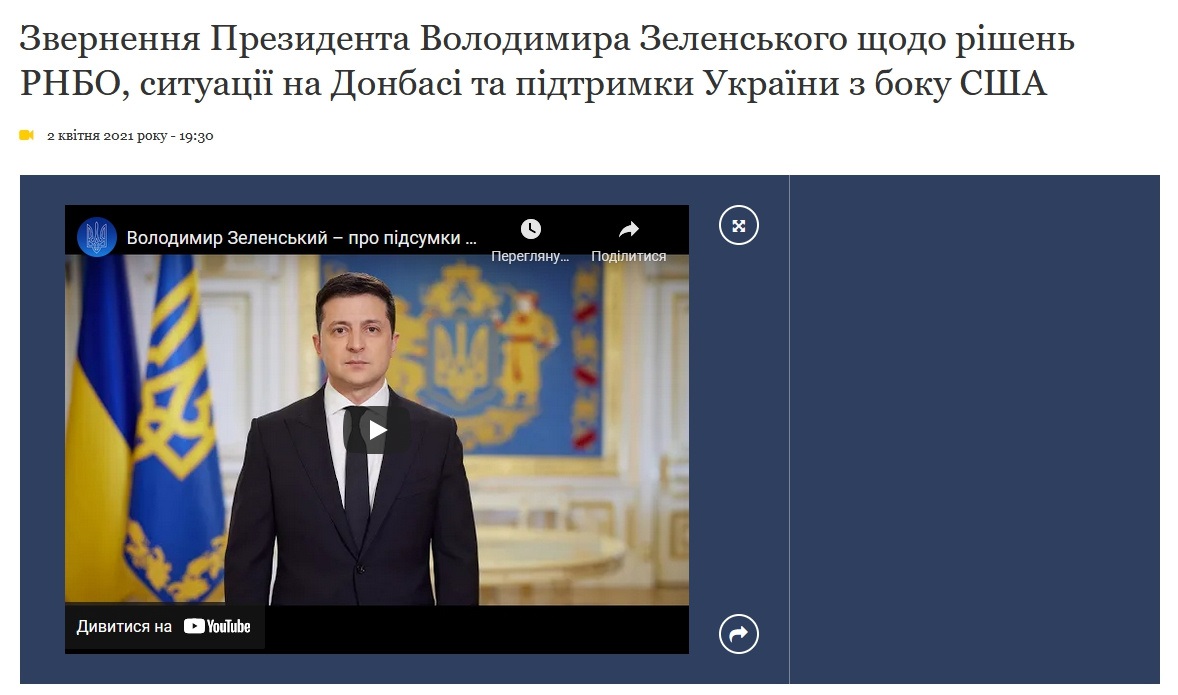The image size is (1178, 695).
Task: Click the yellow video camera icon
Action: pyautogui.click(x=27, y=135)
